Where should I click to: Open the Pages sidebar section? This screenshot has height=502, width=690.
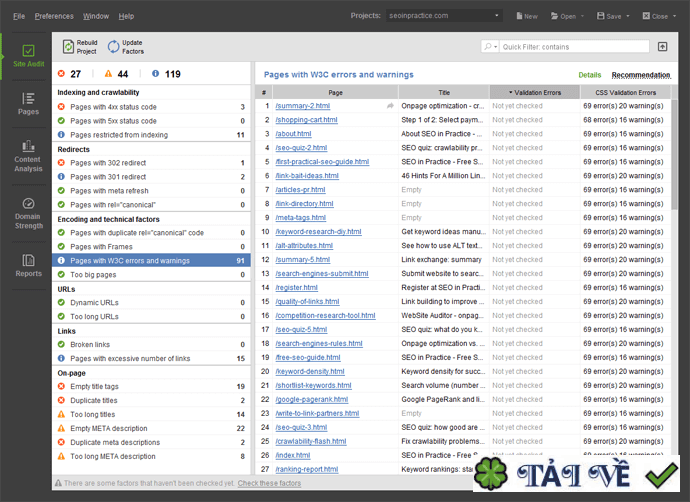pos(28,103)
